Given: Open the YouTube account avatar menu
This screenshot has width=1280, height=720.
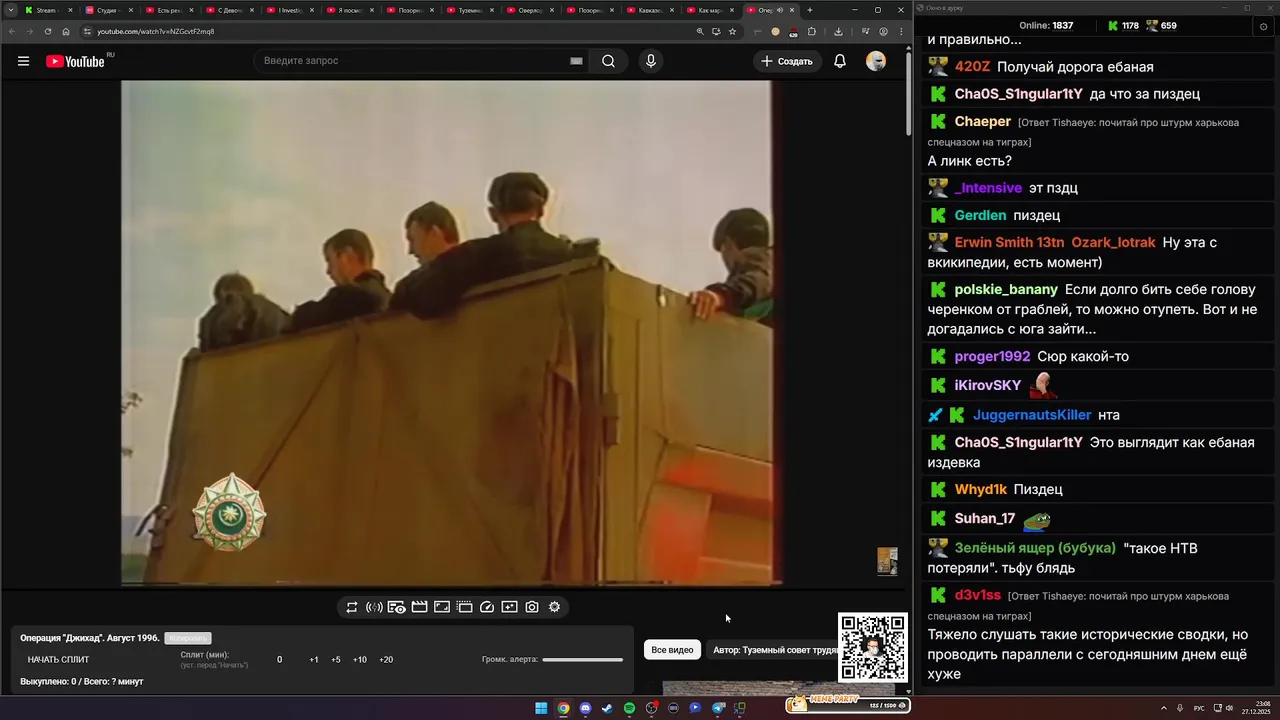Looking at the screenshot, I should (x=876, y=61).
